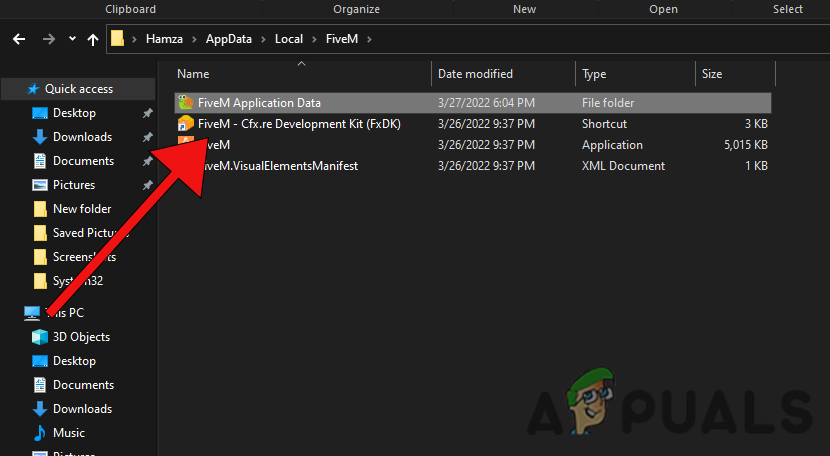Go forward with the right arrow button
This screenshot has height=456, width=830.
coord(49,39)
